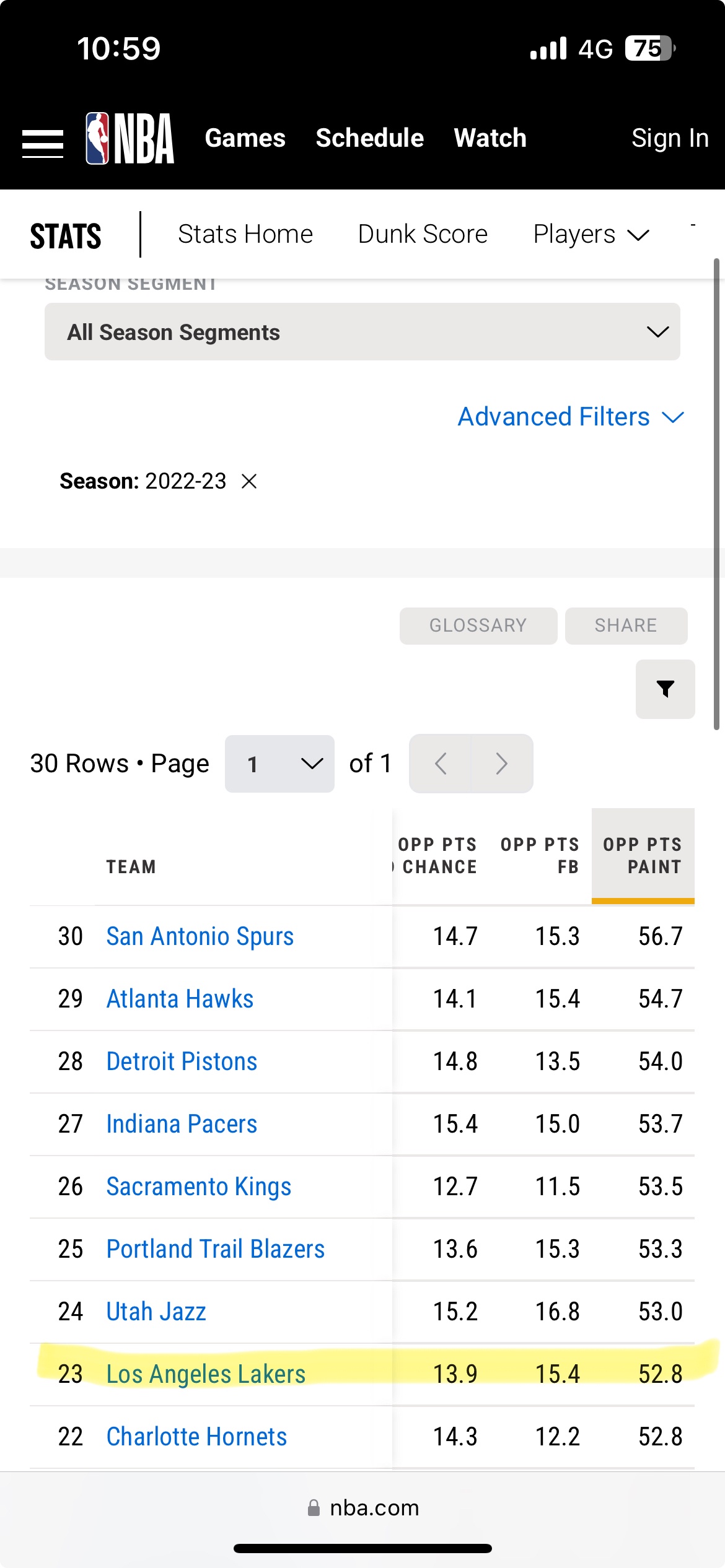This screenshot has width=725, height=1568.
Task: Go to the next page arrow
Action: pos(501,764)
